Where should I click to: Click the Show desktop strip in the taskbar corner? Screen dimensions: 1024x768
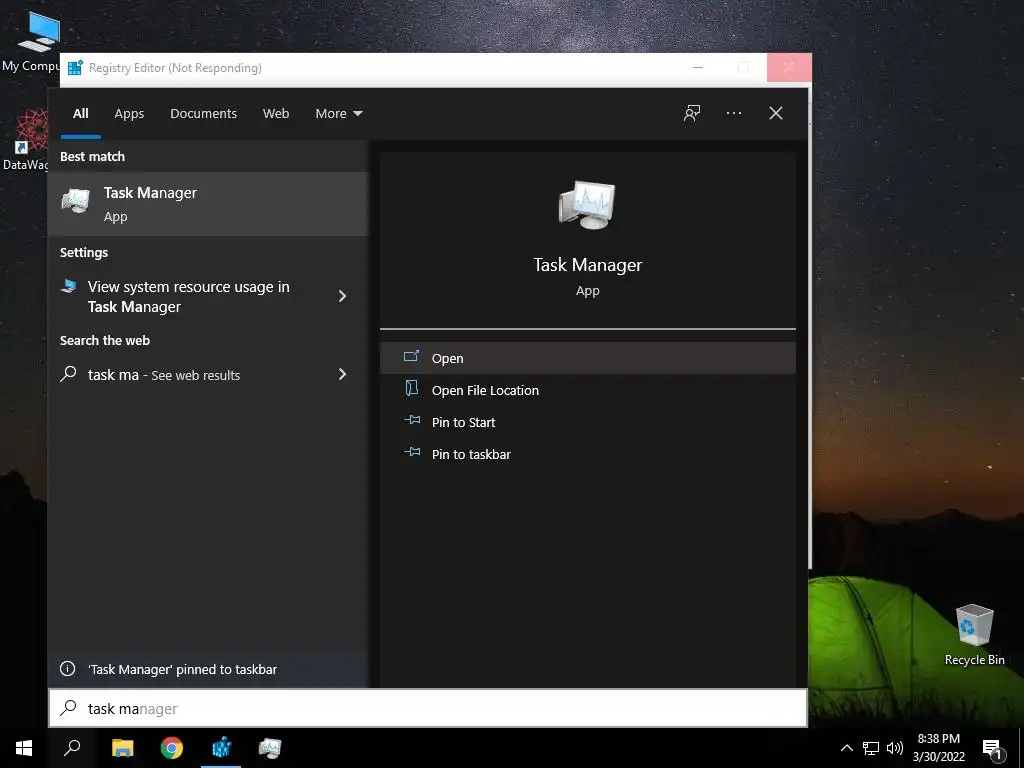[1021, 749]
